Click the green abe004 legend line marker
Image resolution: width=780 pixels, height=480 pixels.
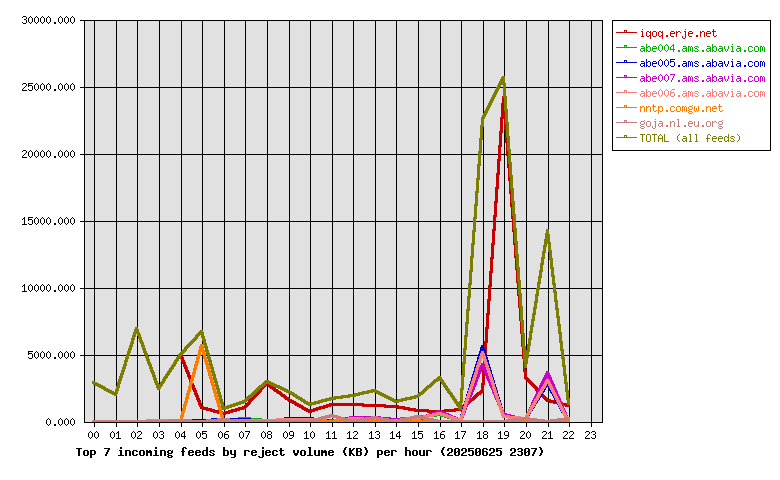(x=626, y=48)
